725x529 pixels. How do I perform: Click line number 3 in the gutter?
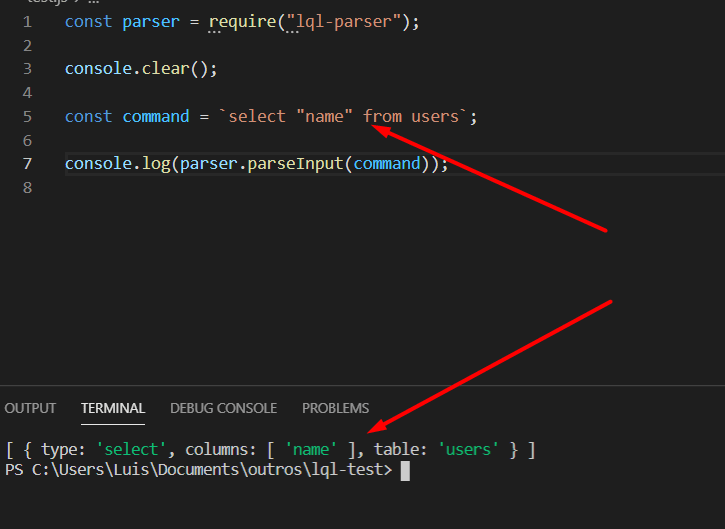click(x=27, y=69)
